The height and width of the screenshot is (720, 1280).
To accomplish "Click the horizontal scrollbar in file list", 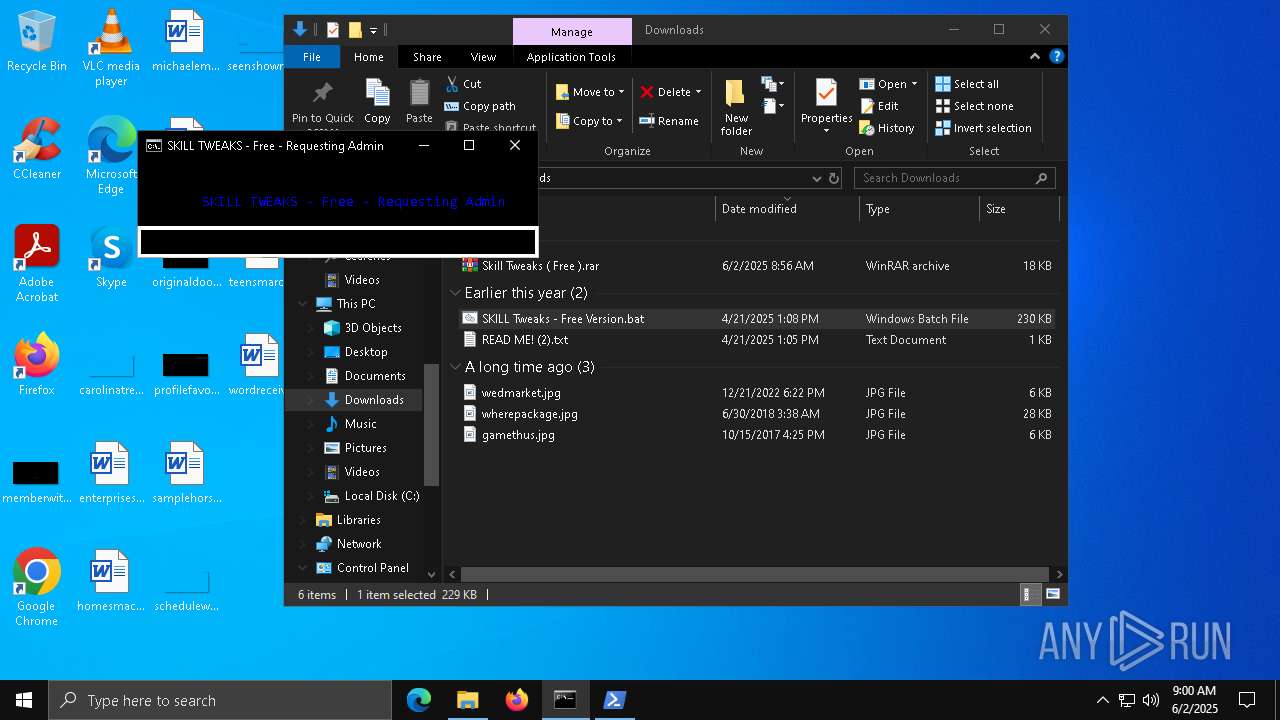I will [x=755, y=574].
